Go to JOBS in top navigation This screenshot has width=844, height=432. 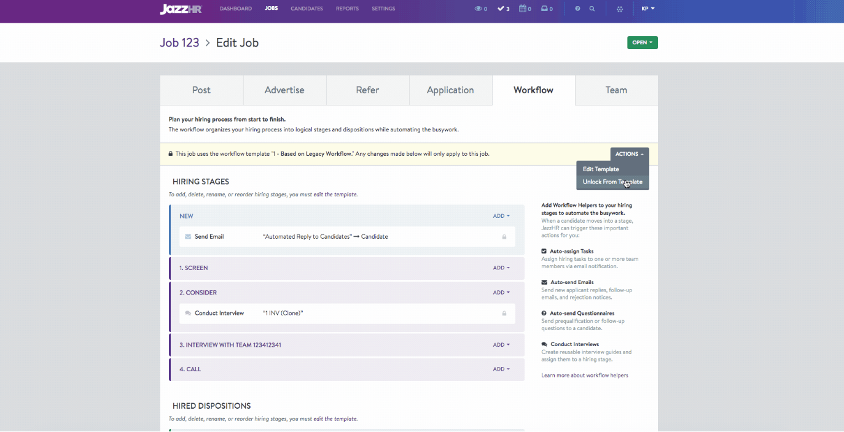(x=271, y=9)
